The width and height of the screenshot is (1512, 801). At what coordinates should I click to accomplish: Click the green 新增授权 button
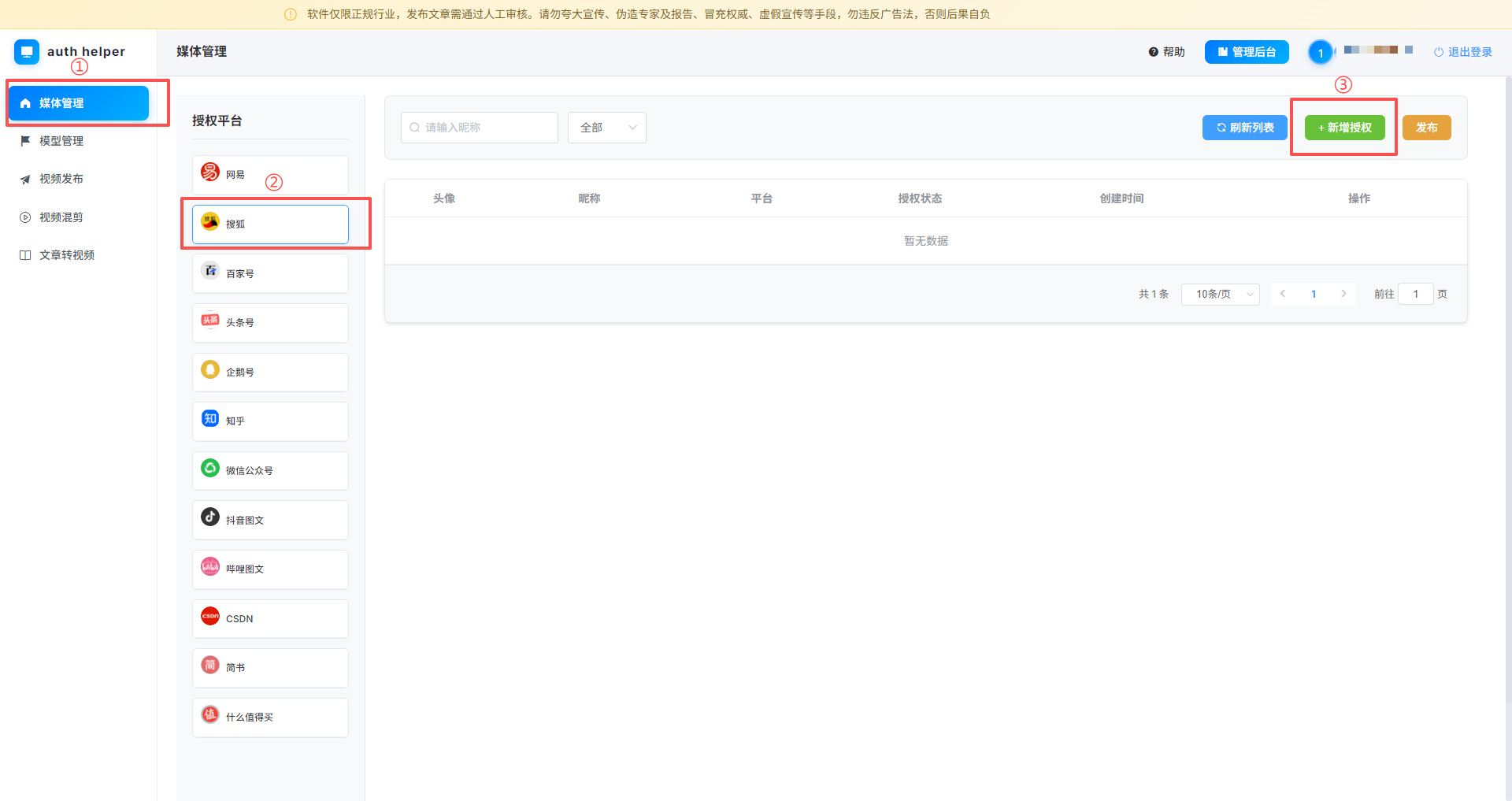[1345, 128]
